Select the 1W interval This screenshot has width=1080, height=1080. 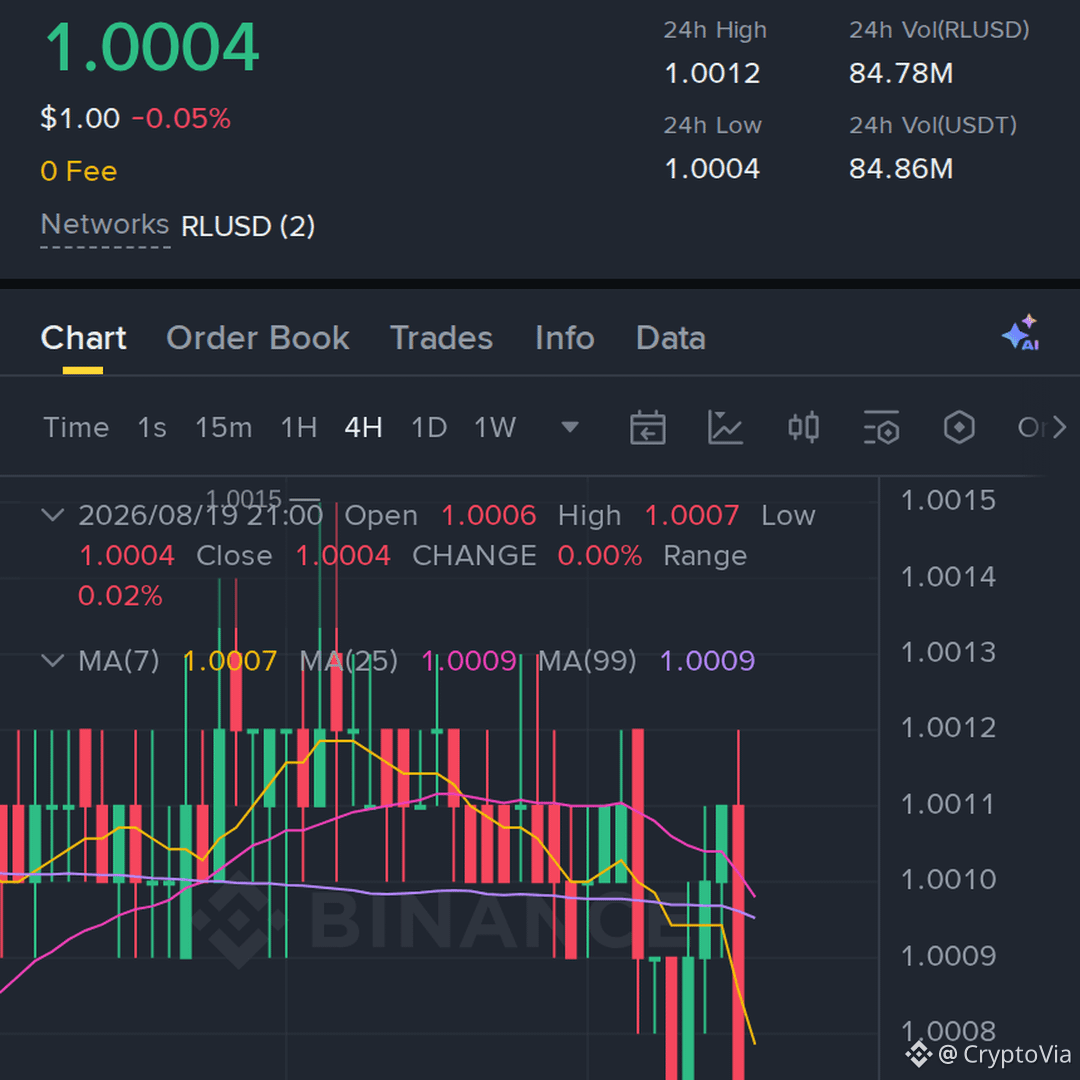pyautogui.click(x=495, y=427)
